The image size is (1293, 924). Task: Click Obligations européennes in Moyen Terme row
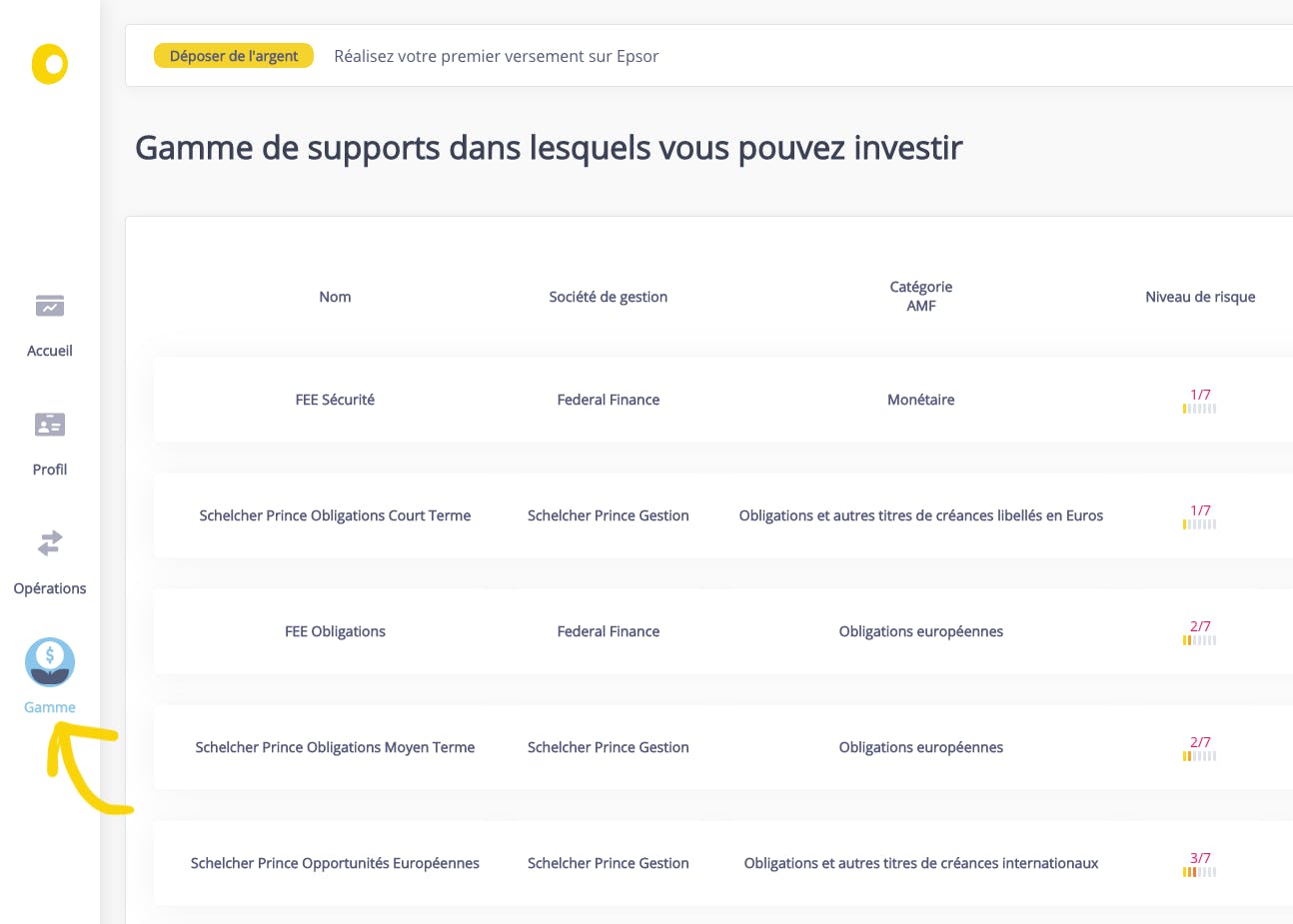click(x=921, y=747)
